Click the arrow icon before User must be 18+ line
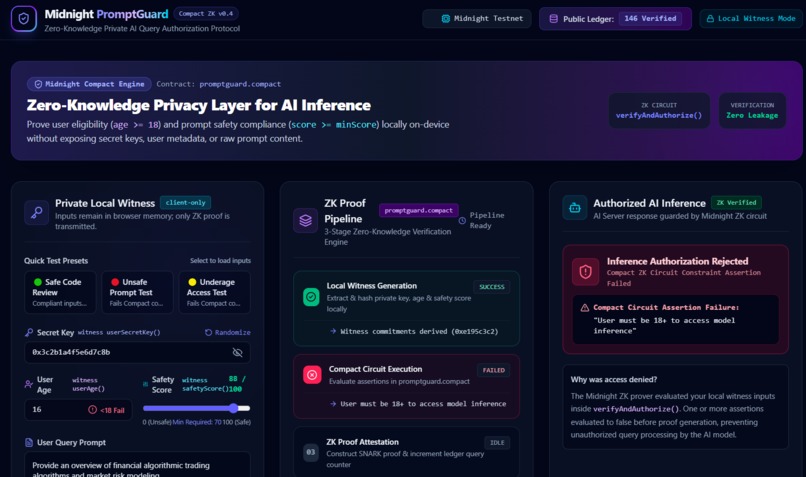The width and height of the screenshot is (806, 477). (x=333, y=404)
